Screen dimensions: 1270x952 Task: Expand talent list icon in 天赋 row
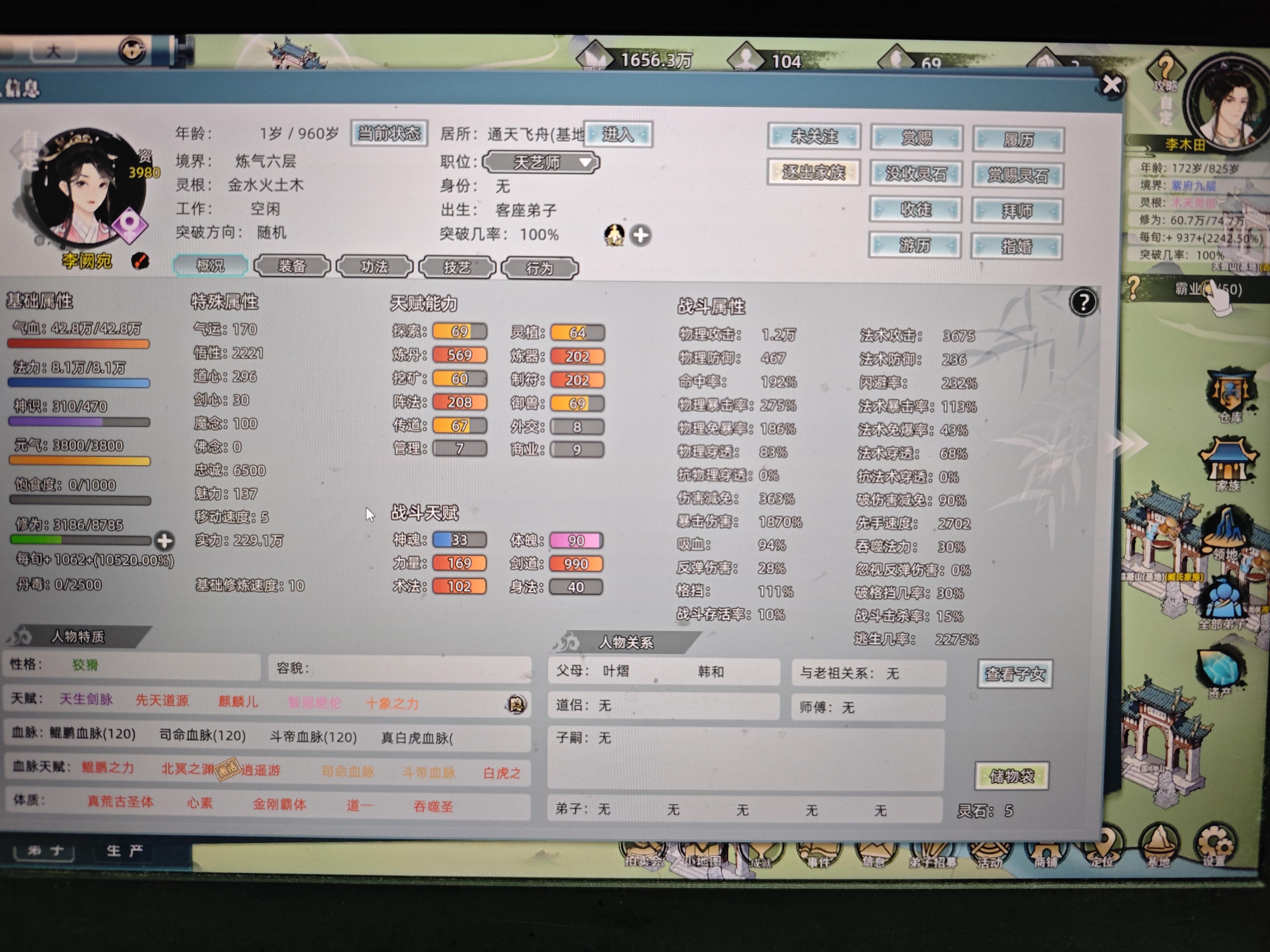pyautogui.click(x=516, y=704)
